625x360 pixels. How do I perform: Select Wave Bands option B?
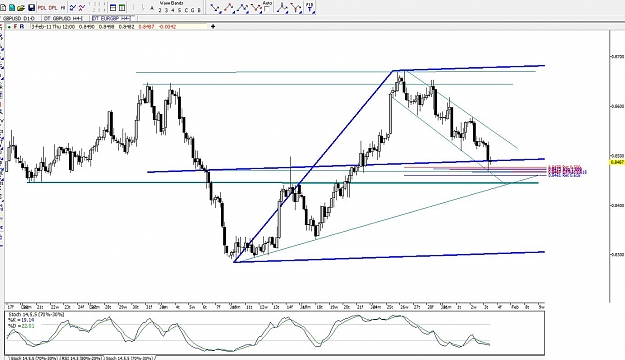coord(199,10)
